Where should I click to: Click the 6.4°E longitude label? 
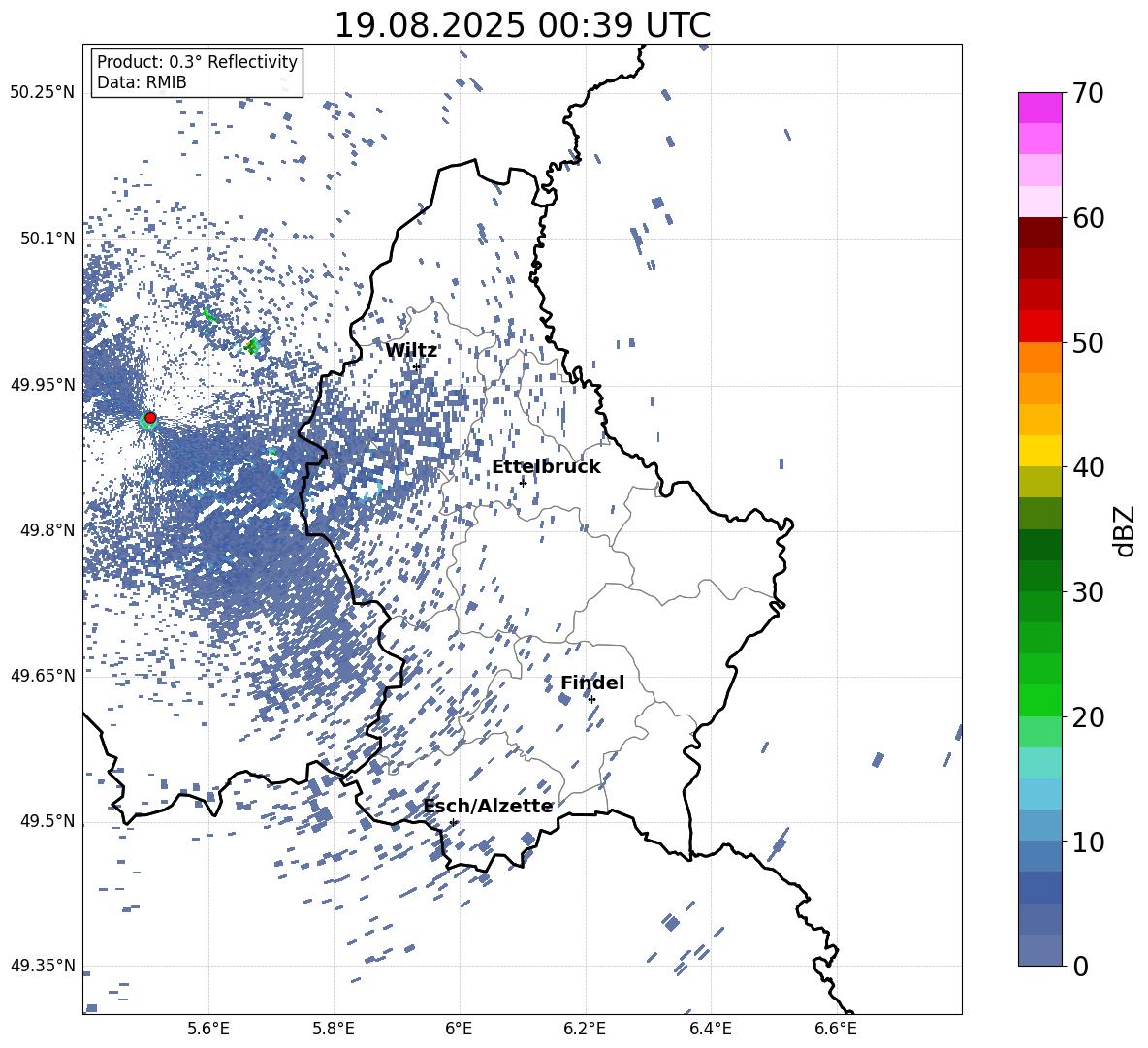click(710, 1029)
